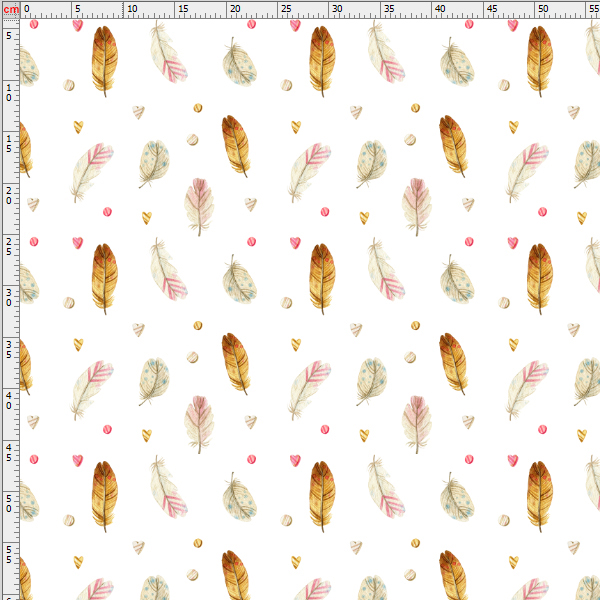Click the red cm unit box
The width and height of the screenshot is (600, 600).
(x=11, y=9)
